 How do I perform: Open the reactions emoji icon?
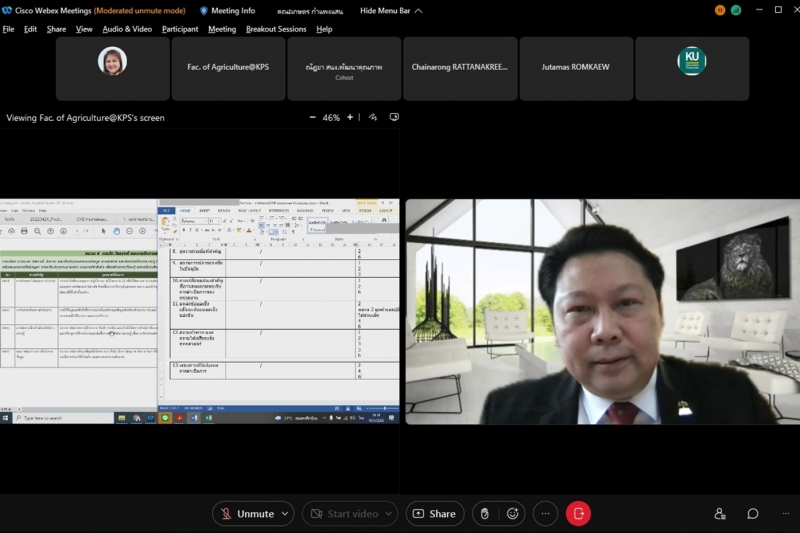click(513, 513)
